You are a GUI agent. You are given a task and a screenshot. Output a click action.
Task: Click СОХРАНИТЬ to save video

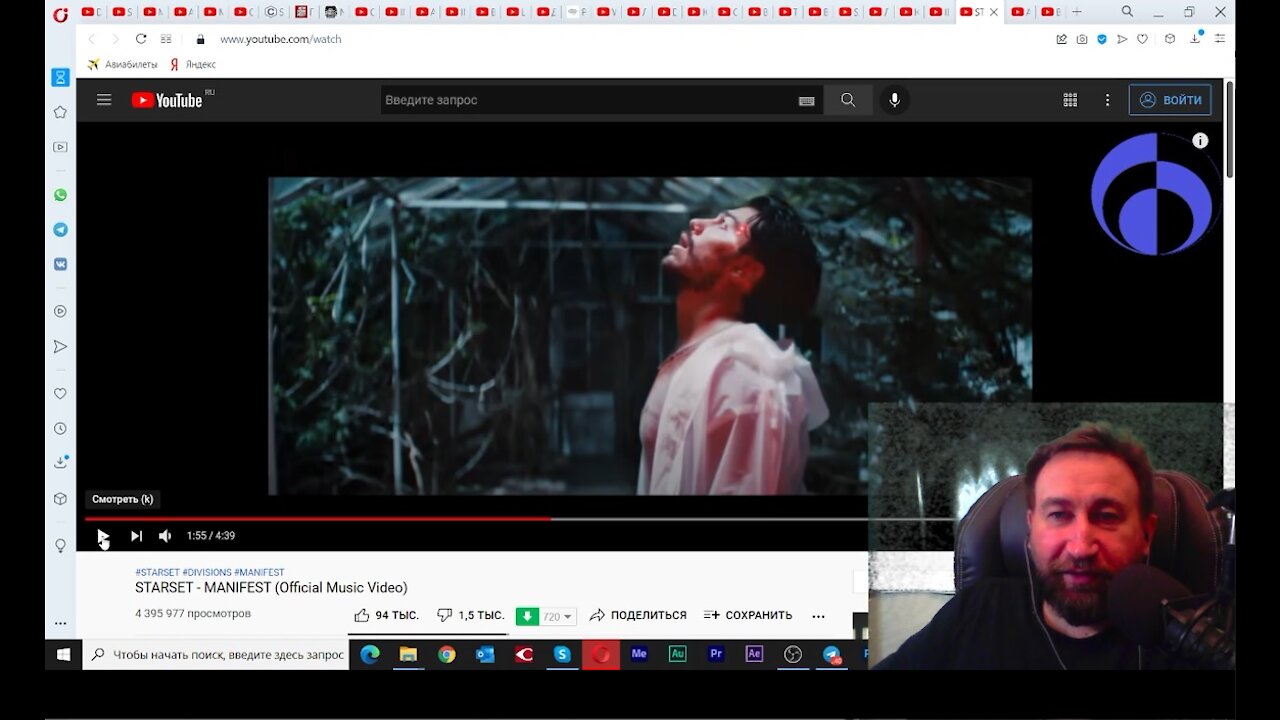[x=748, y=615]
